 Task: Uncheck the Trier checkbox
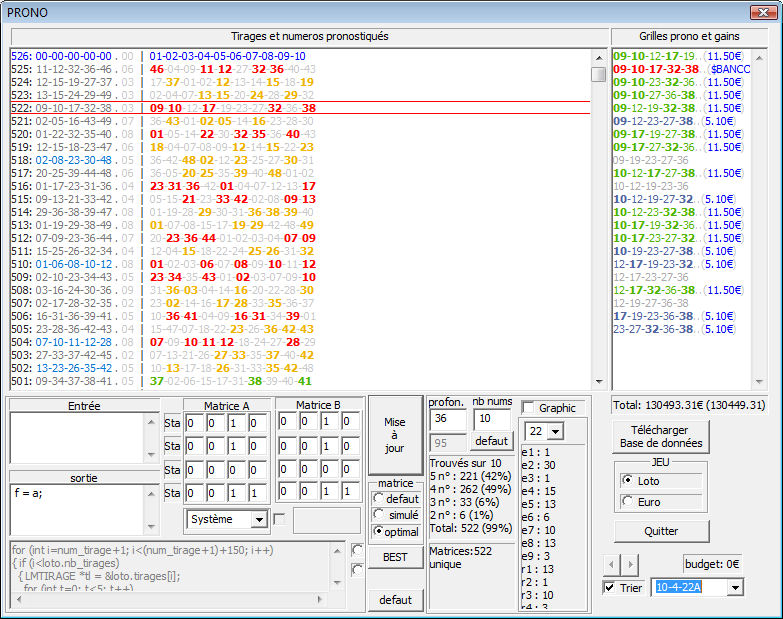[x=610, y=588]
